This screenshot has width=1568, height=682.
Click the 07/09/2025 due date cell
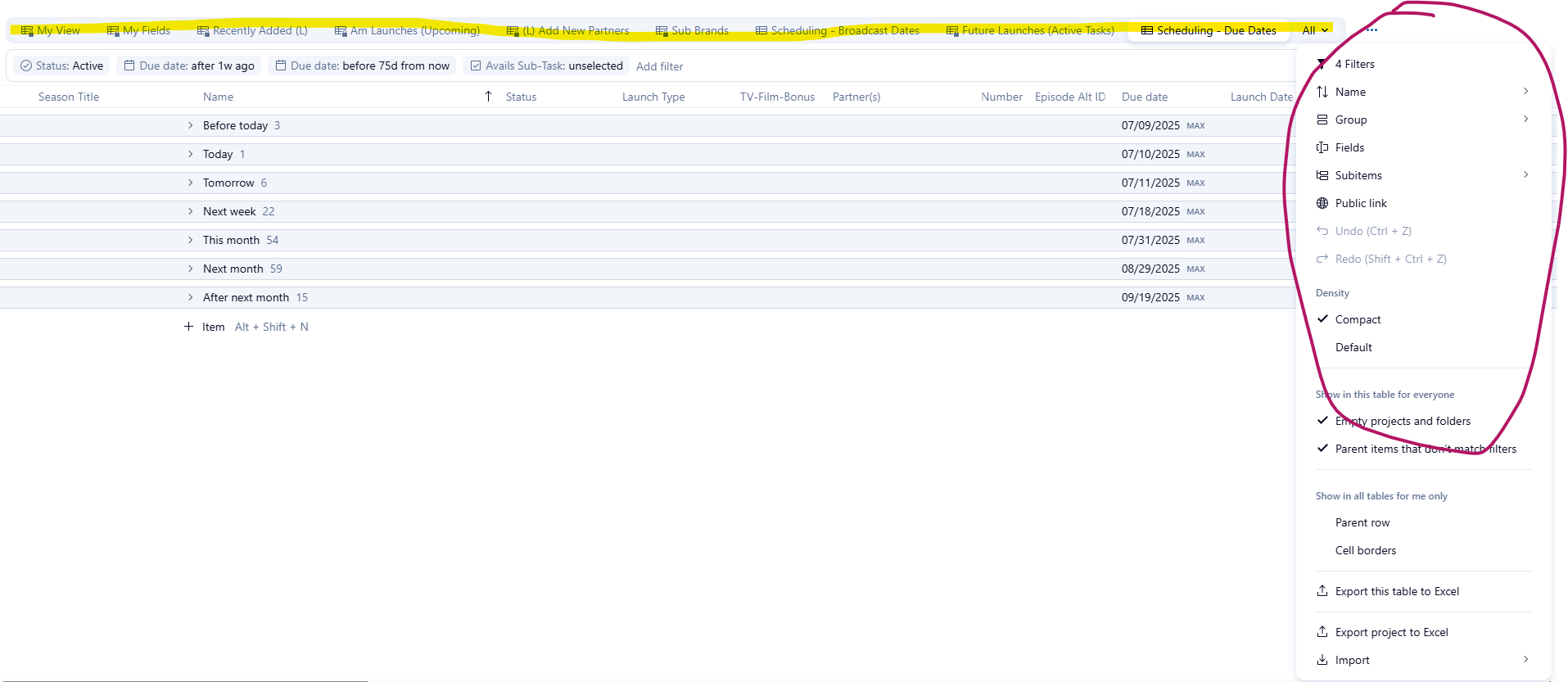click(1150, 125)
